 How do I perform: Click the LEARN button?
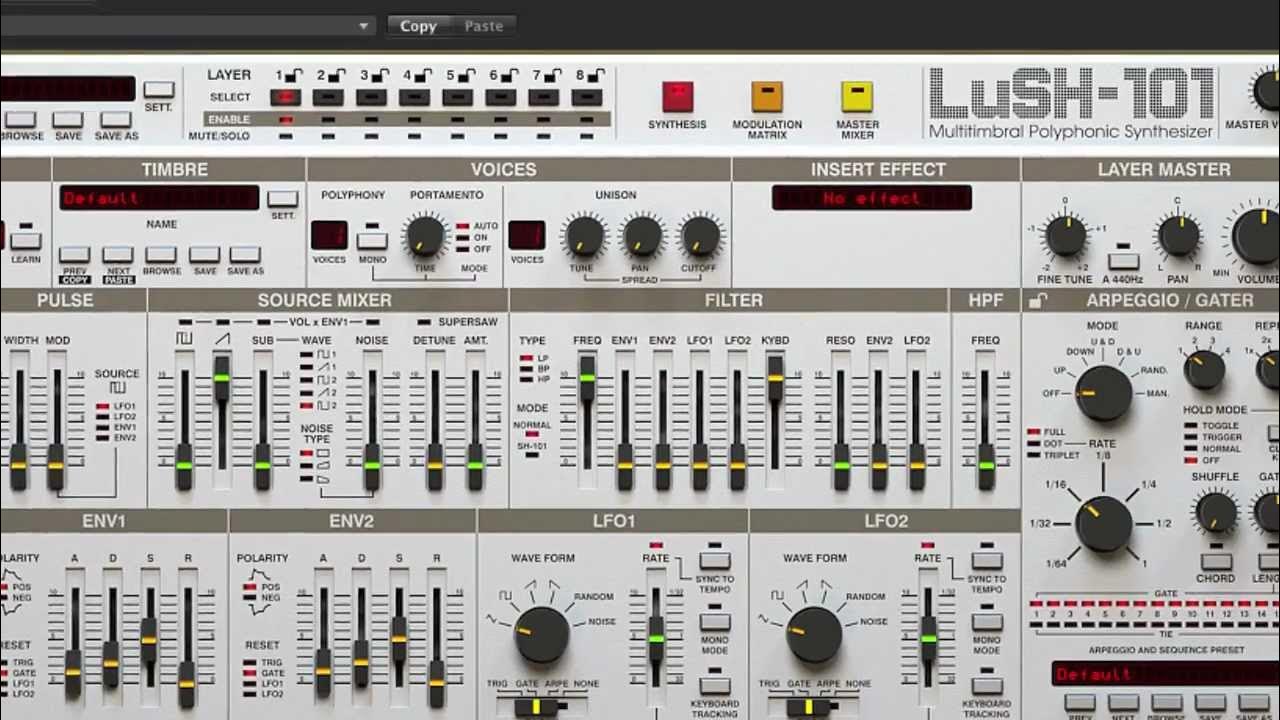(26, 241)
